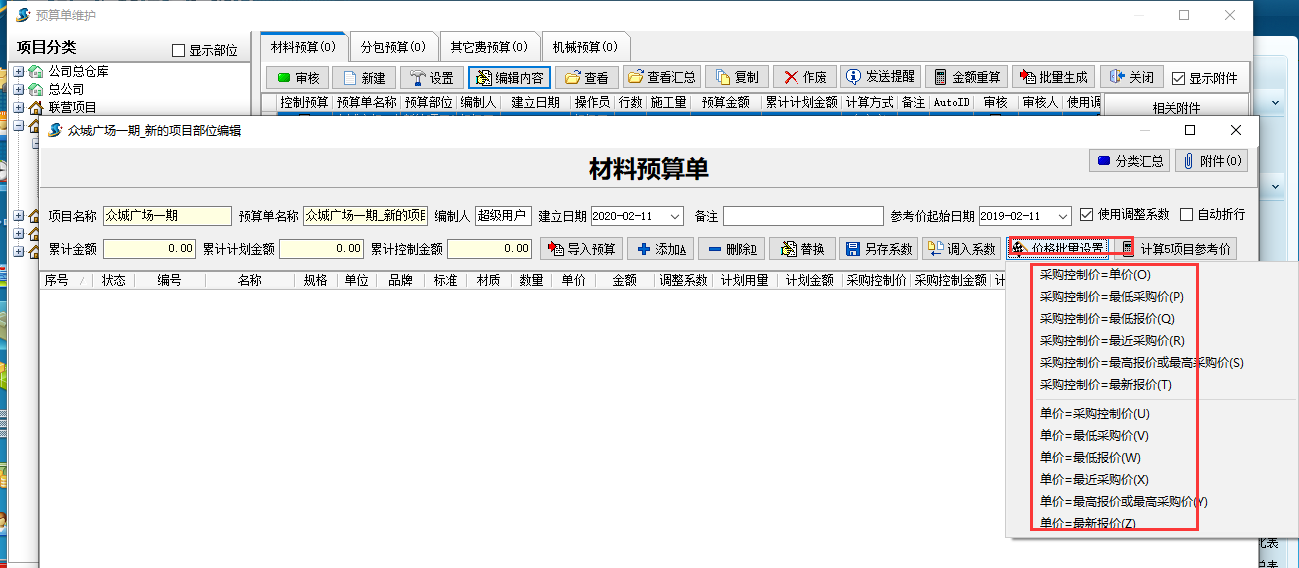Viewport: 1299px width, 568px height.
Task: Enable the 自动折行 checkbox
Action: click(x=1186, y=215)
